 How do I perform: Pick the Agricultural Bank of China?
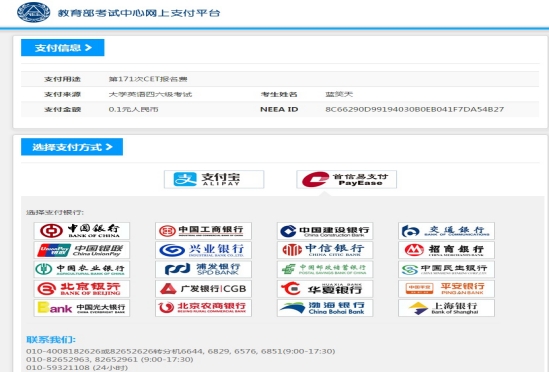[82, 269]
